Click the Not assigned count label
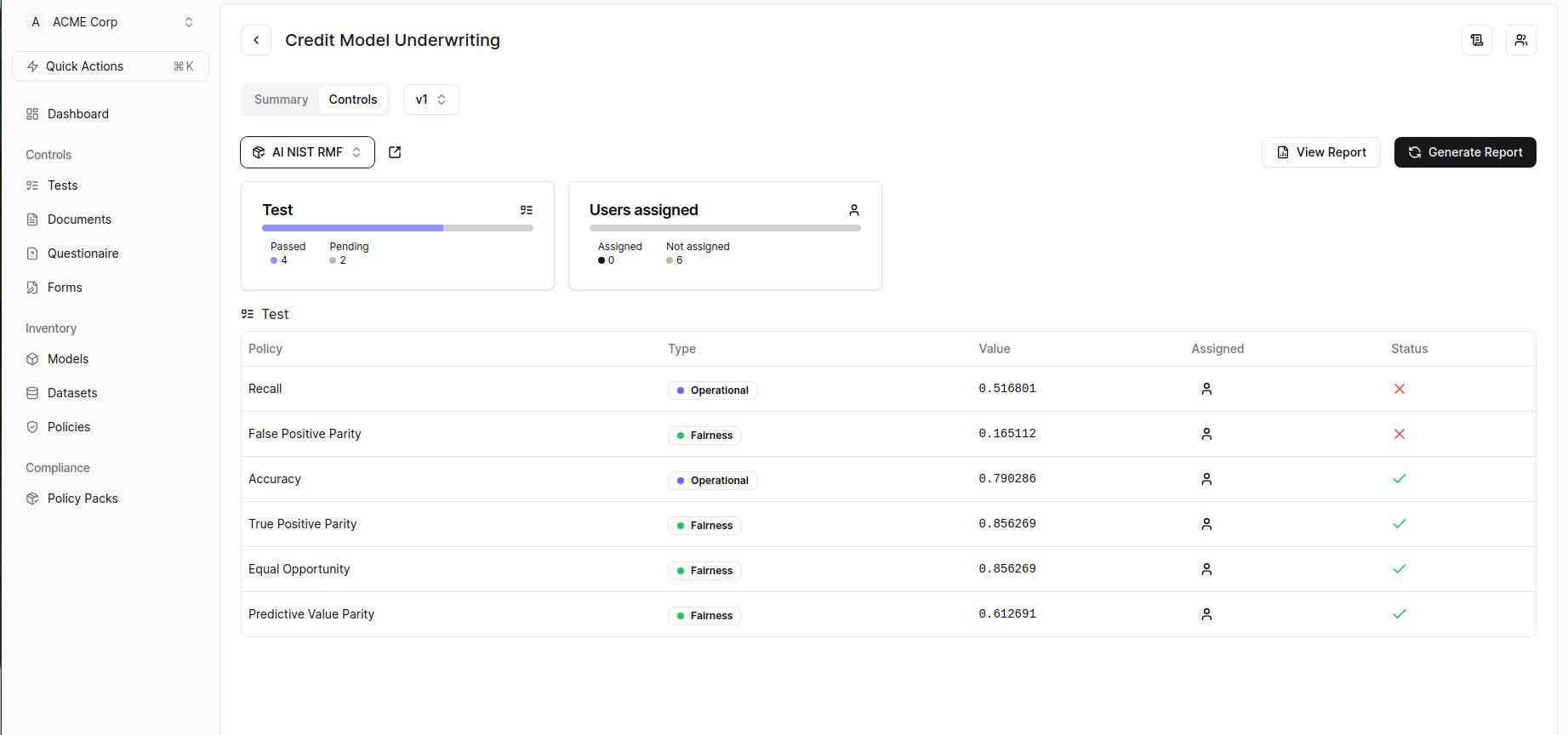 698,247
